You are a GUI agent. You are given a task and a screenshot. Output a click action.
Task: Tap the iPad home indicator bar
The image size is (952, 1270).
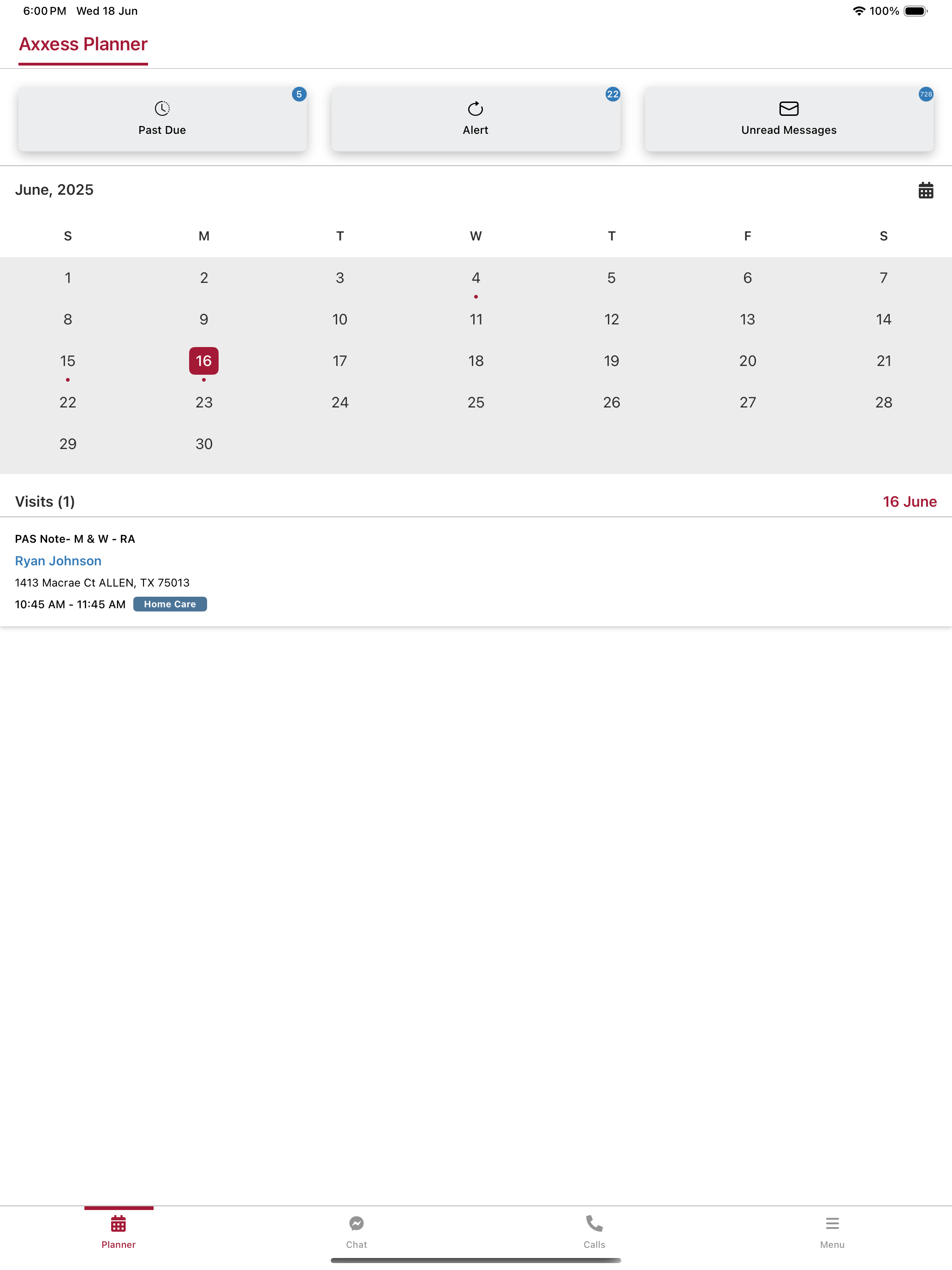pos(476,1260)
